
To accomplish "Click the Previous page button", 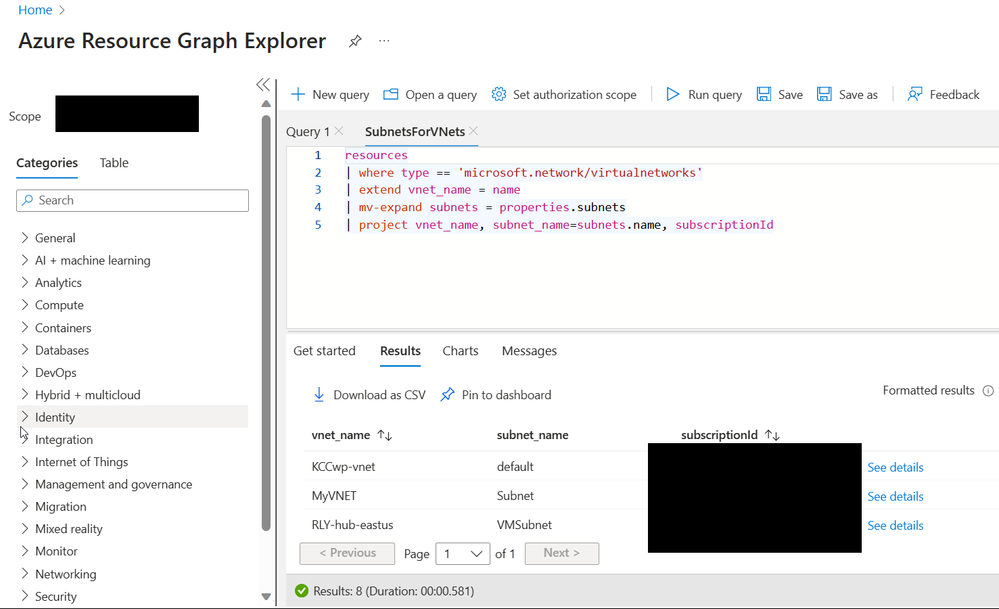I will pos(347,553).
